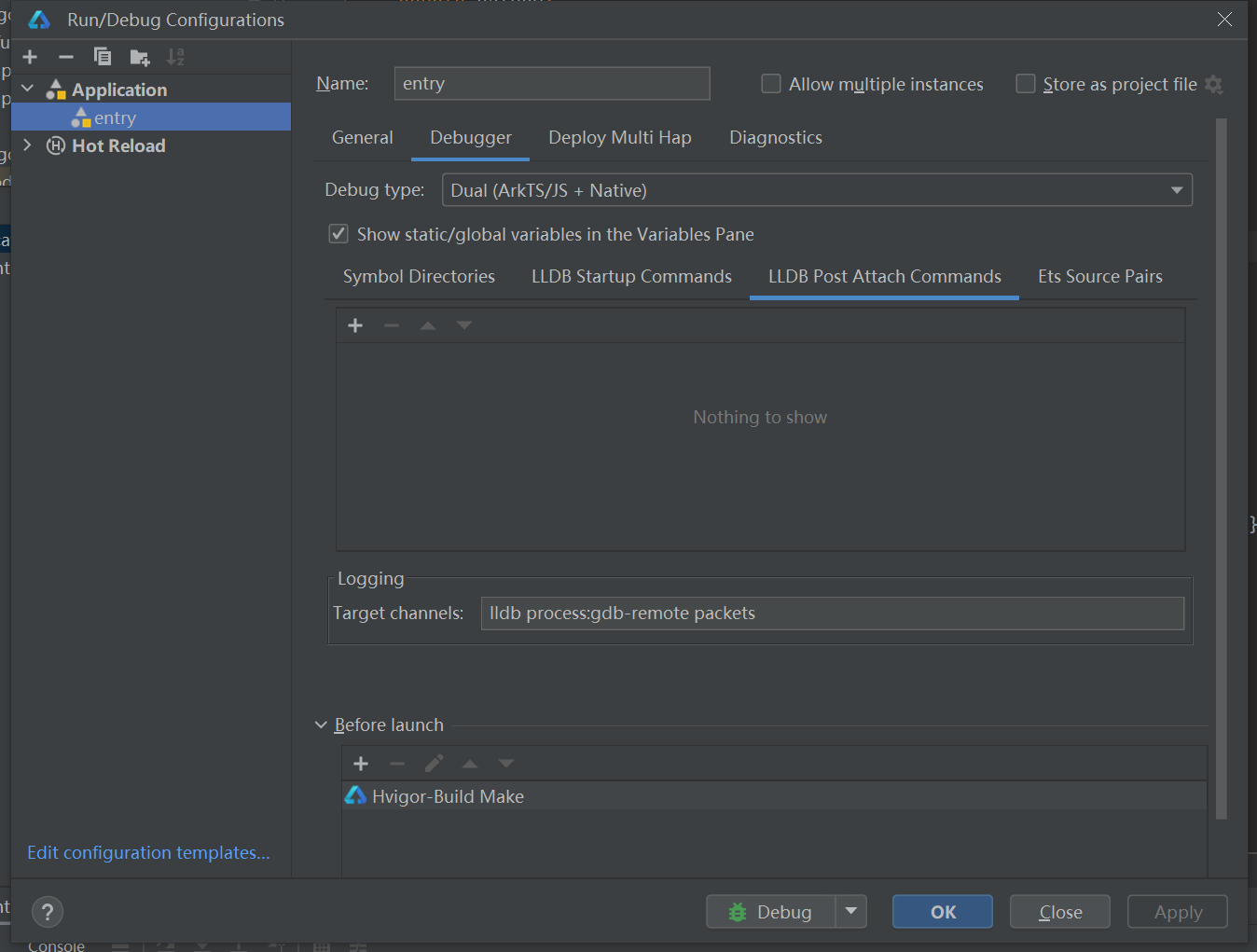Move Before launch task down
Screen dimensions: 1257x952
point(506,764)
